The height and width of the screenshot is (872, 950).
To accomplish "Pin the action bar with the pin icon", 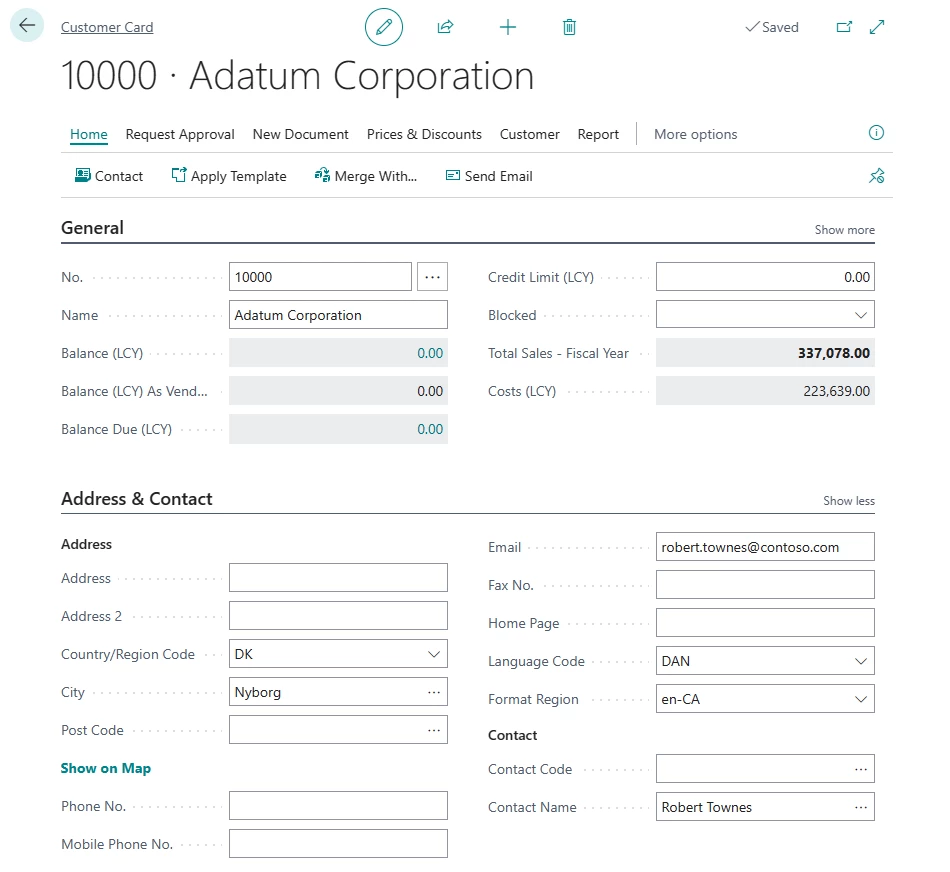I will tap(877, 175).
